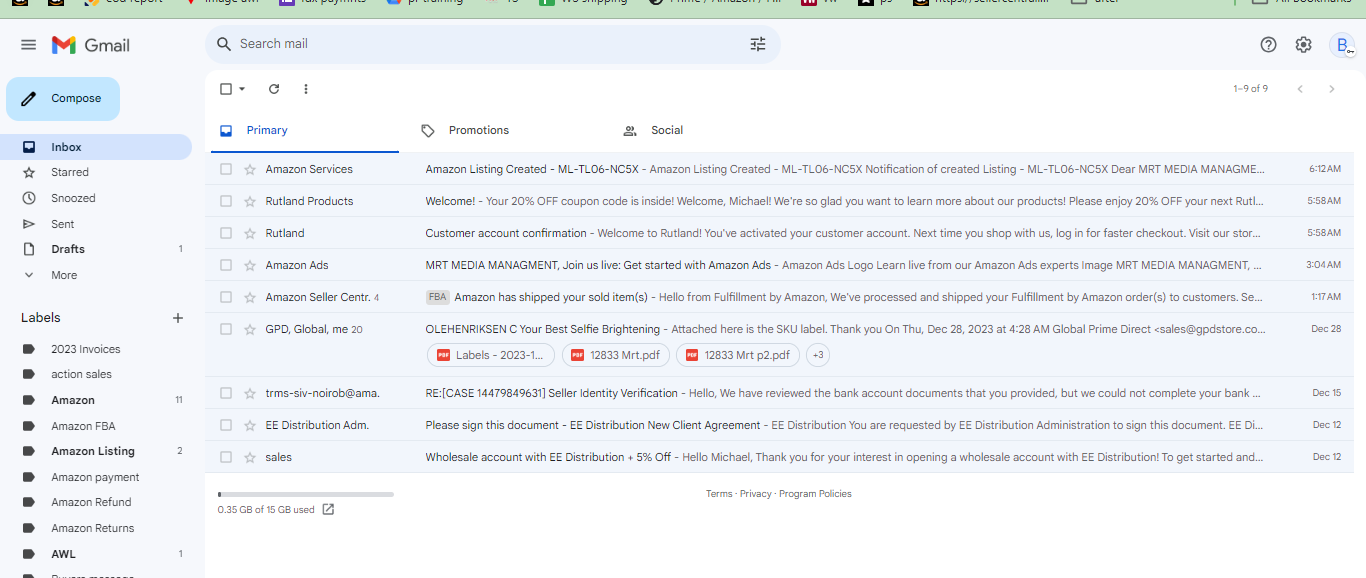Select the Amazon Services email checkbox
Image resolution: width=1366 pixels, height=578 pixels.
[x=226, y=169]
